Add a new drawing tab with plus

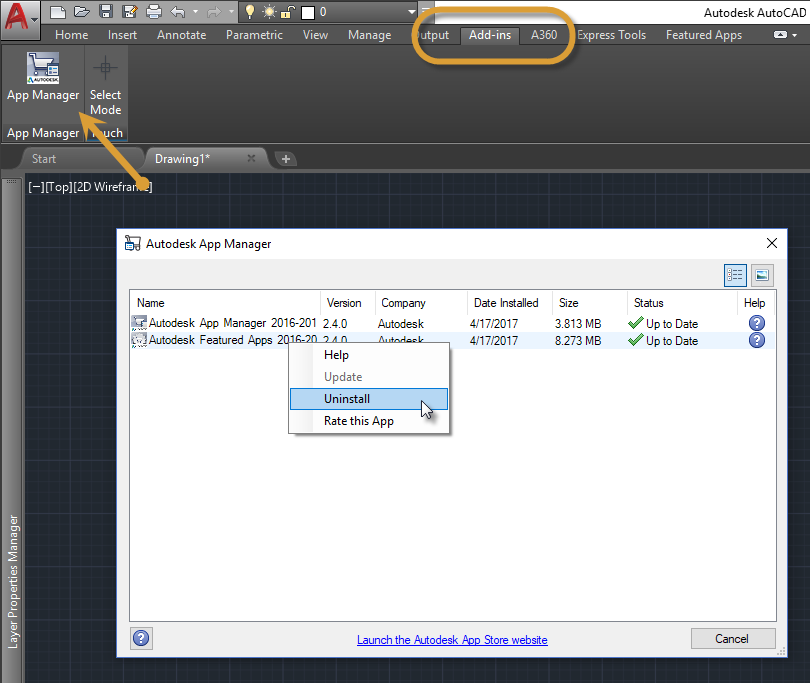pyautogui.click(x=286, y=159)
